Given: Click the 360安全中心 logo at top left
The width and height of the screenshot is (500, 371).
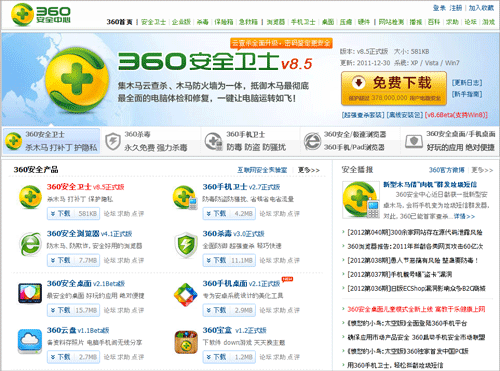Looking at the screenshot, I should click(x=41, y=15).
